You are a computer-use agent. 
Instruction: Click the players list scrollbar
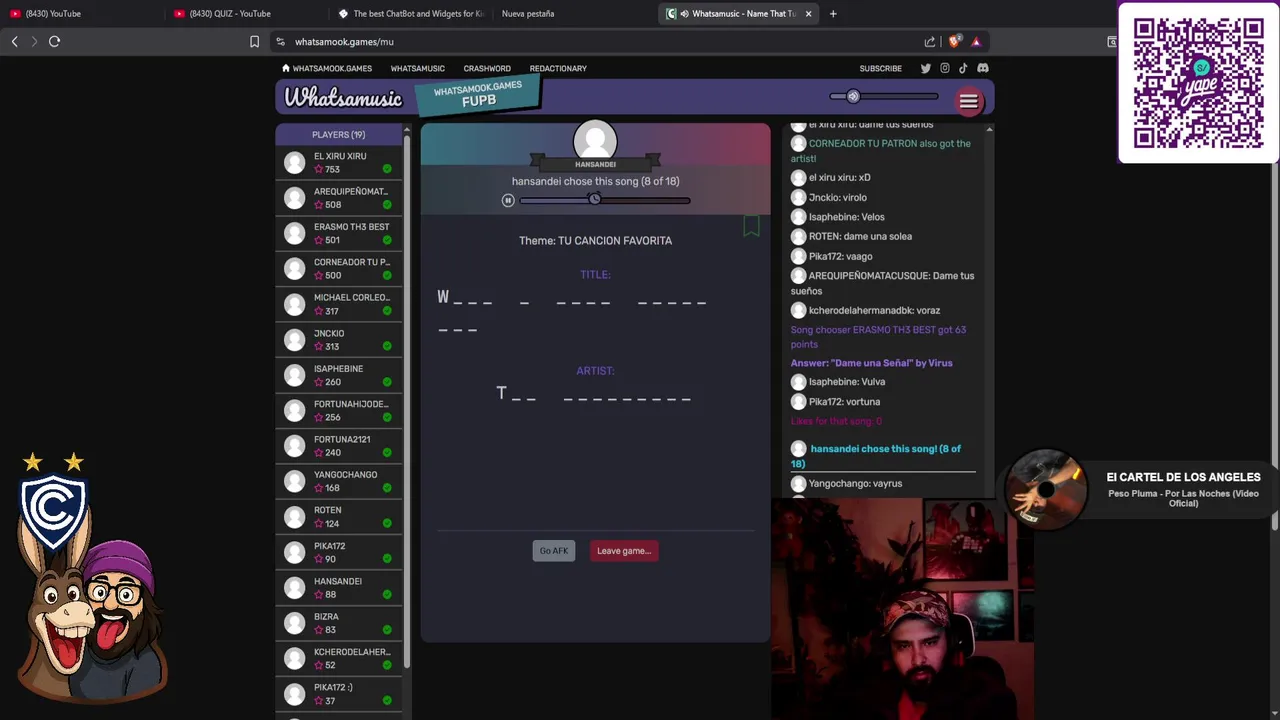(x=407, y=400)
